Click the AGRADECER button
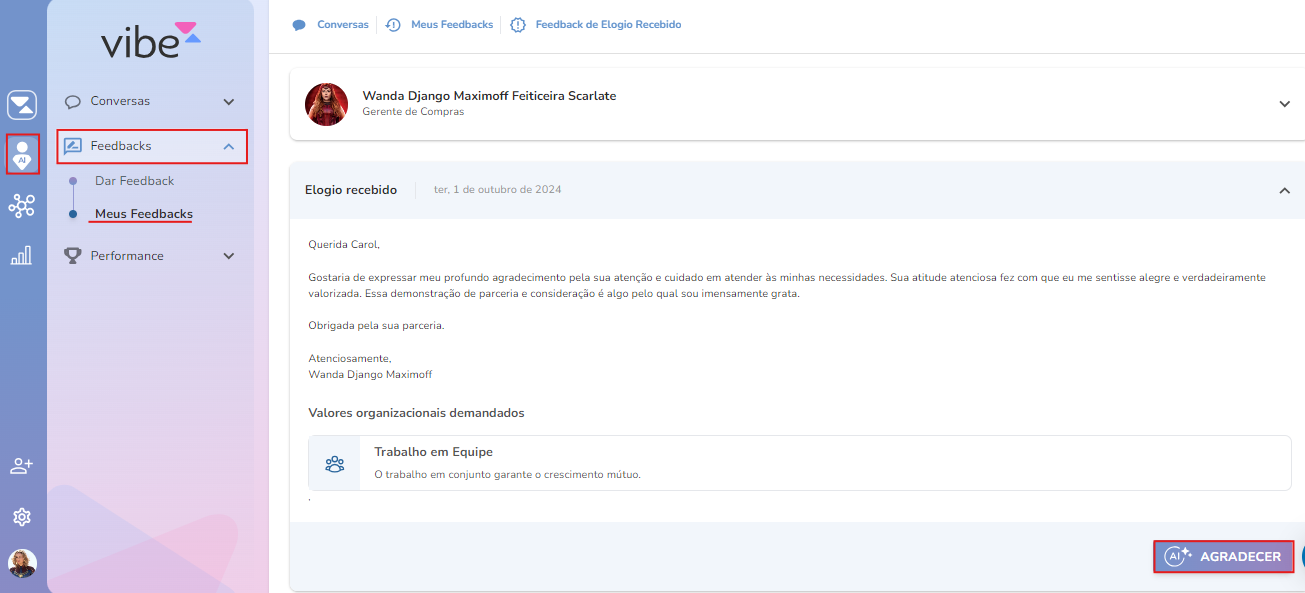The width and height of the screenshot is (1305, 593). (x=1224, y=557)
